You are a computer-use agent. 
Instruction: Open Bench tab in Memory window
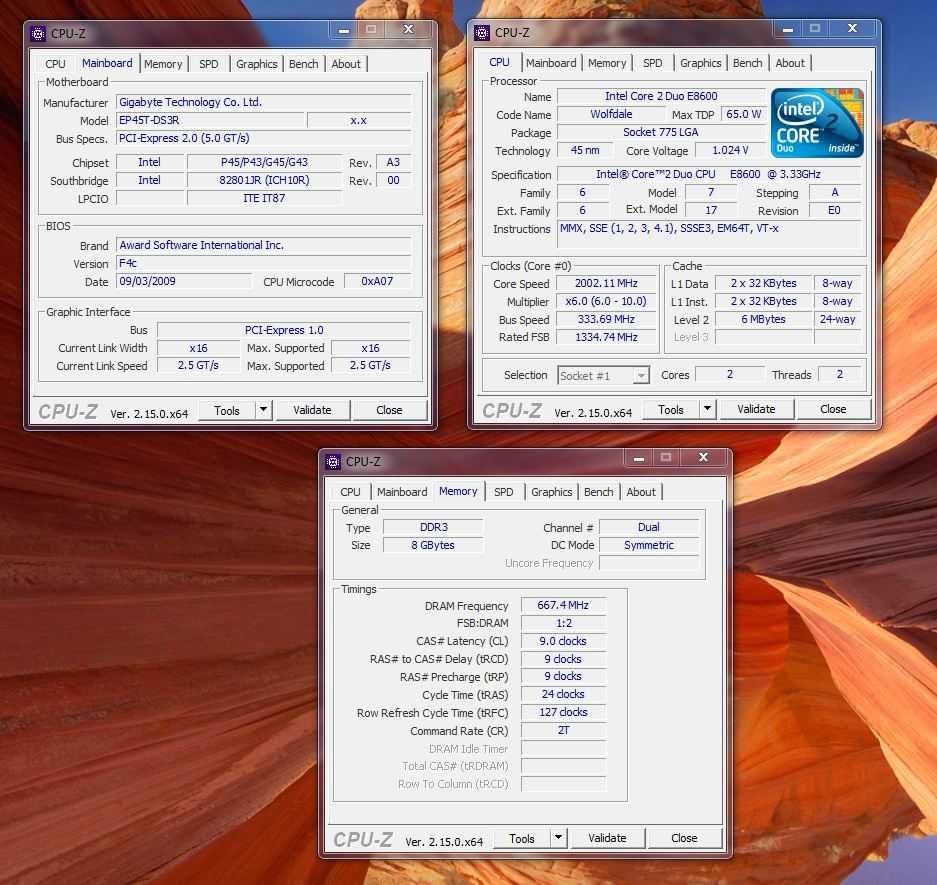pos(599,492)
